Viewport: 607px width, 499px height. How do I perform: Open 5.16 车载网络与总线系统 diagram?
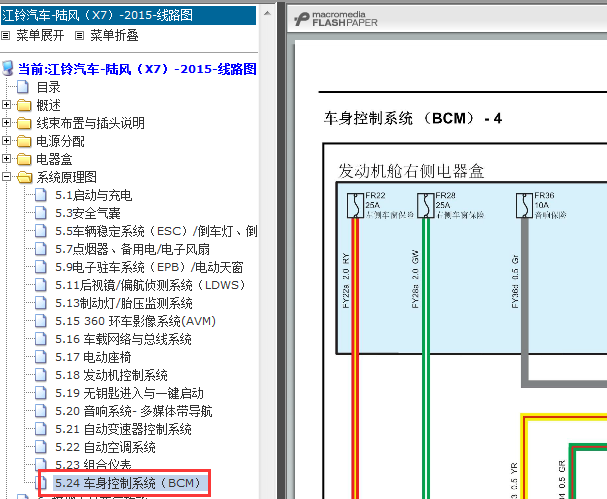coord(123,339)
